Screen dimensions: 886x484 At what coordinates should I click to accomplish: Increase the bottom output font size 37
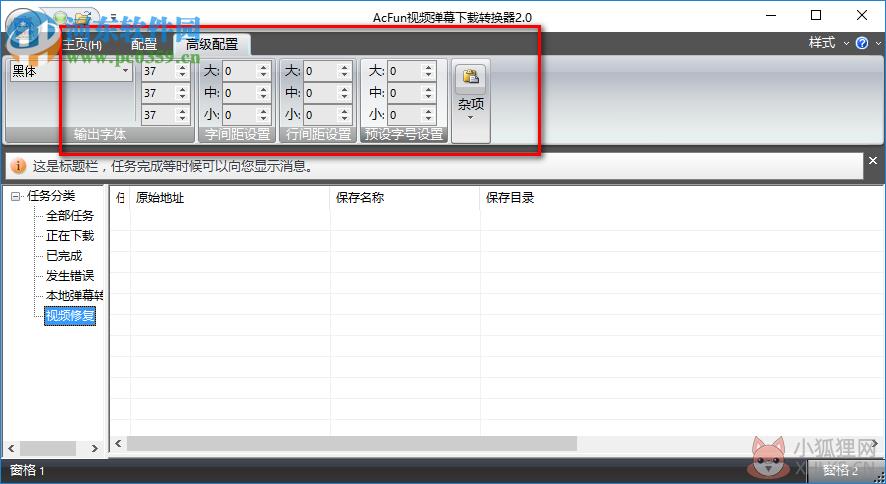coord(182,112)
